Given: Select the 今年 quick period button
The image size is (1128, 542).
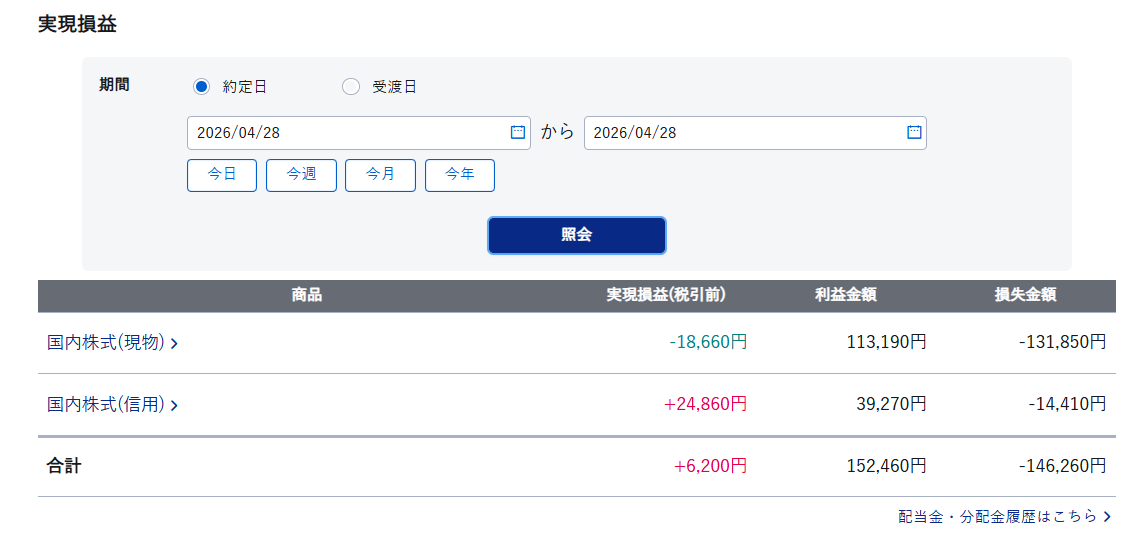Looking at the screenshot, I should tap(460, 175).
